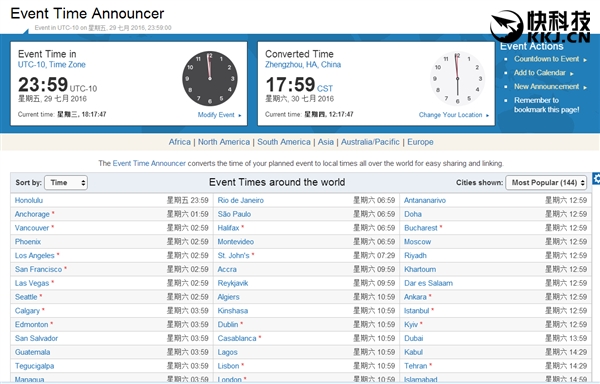Open the Event Time Announcer description link

pos(149,163)
